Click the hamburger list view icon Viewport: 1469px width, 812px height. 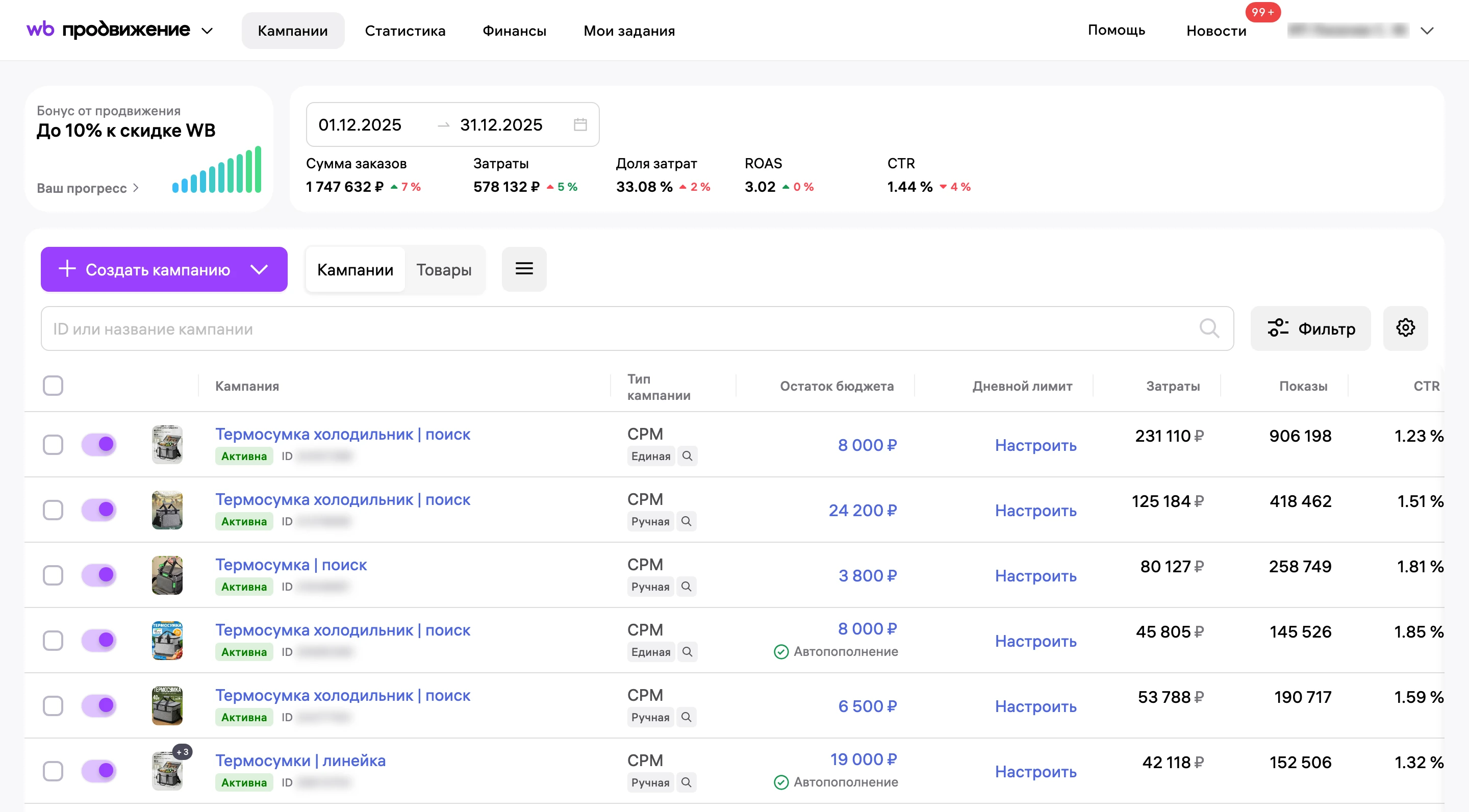point(524,269)
